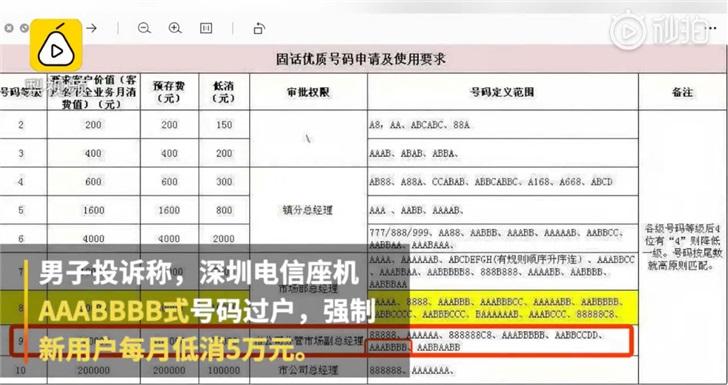This screenshot has width=728, height=385.
Task: Zoom out with the minus magnifier icon
Action: pyautogui.click(x=144, y=28)
